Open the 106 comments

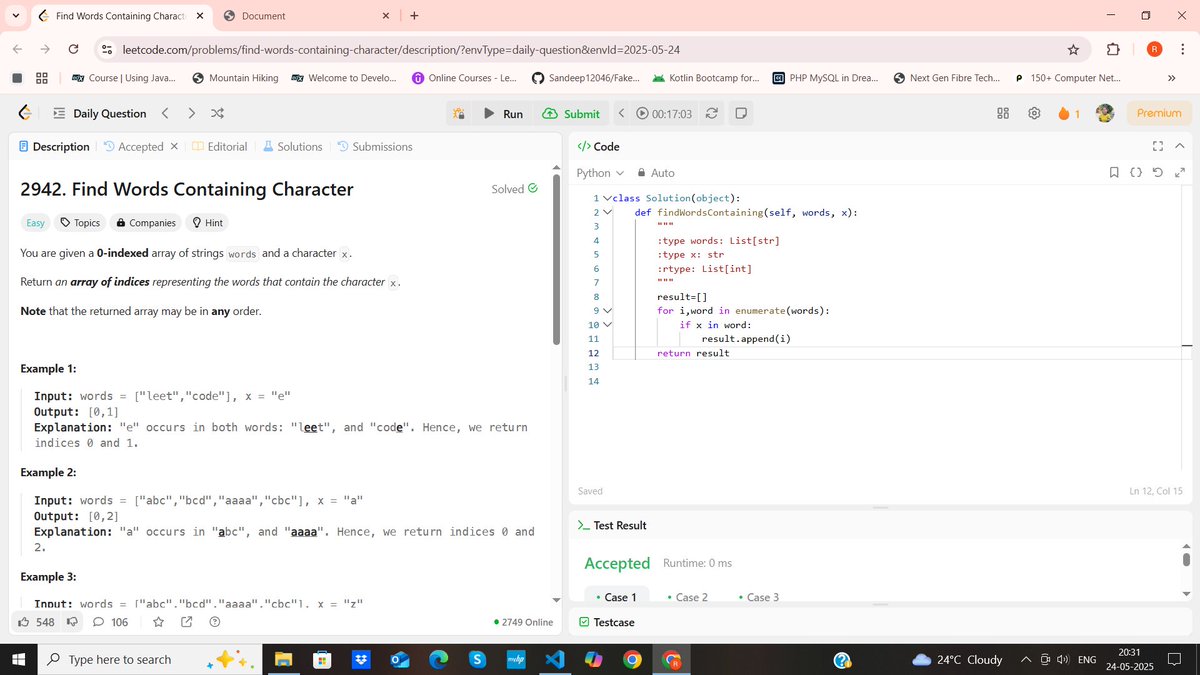tap(111, 622)
